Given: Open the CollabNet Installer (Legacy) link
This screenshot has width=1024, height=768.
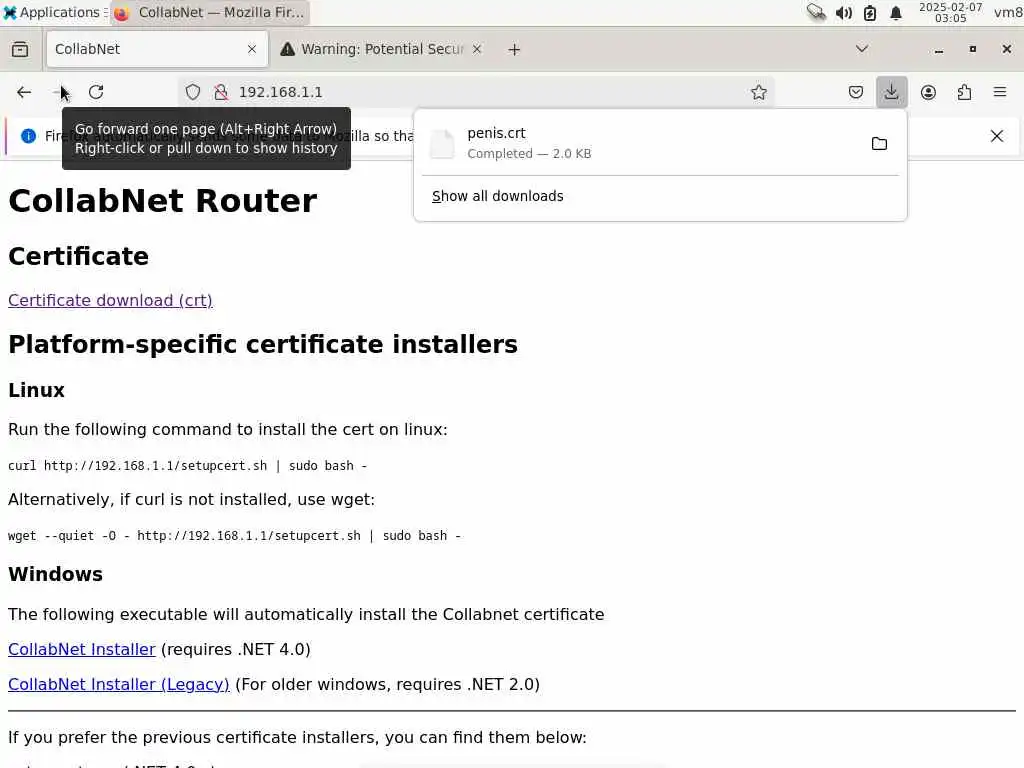Looking at the screenshot, I should [119, 684].
